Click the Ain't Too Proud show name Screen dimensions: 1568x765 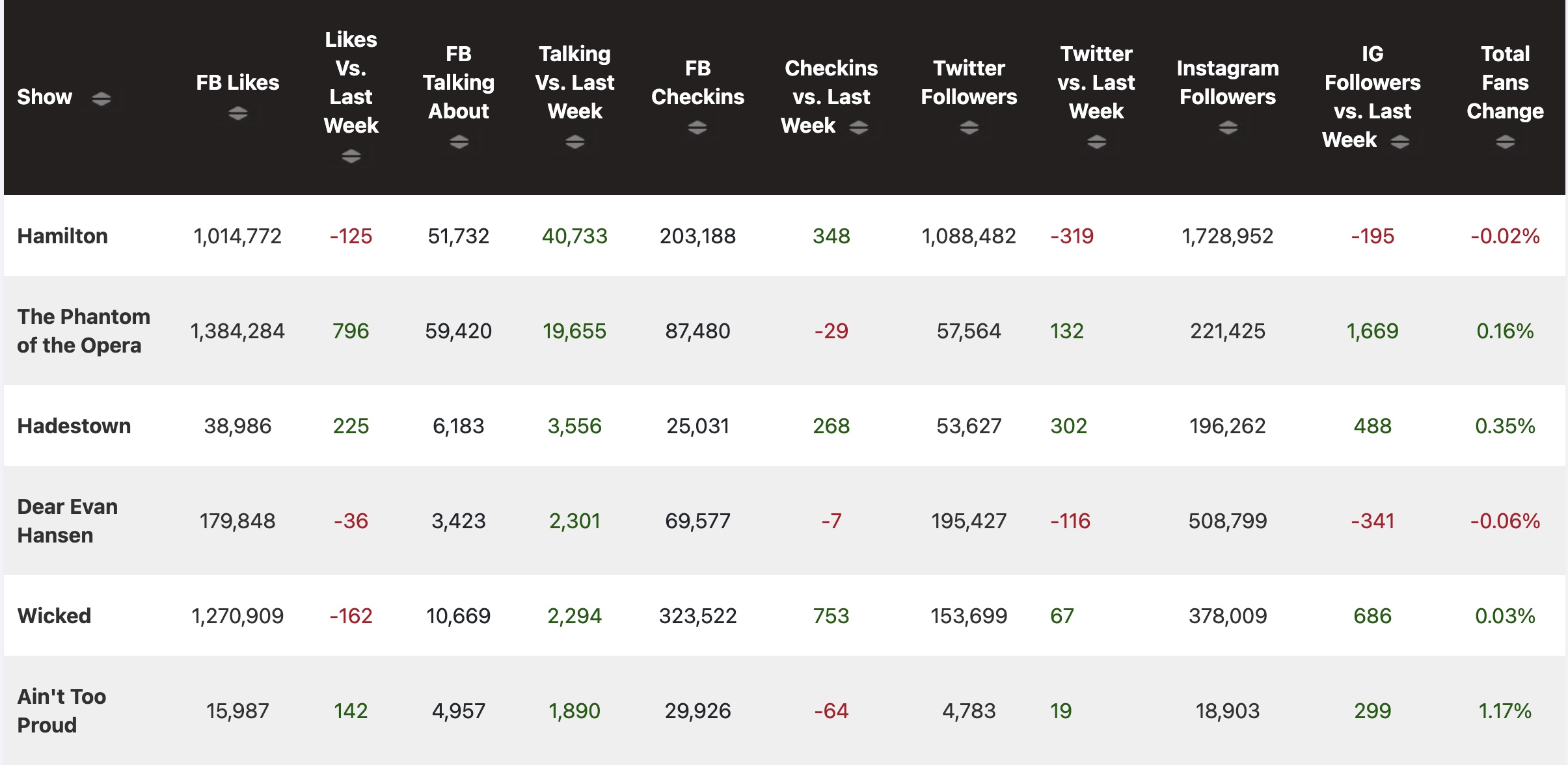[x=62, y=711]
